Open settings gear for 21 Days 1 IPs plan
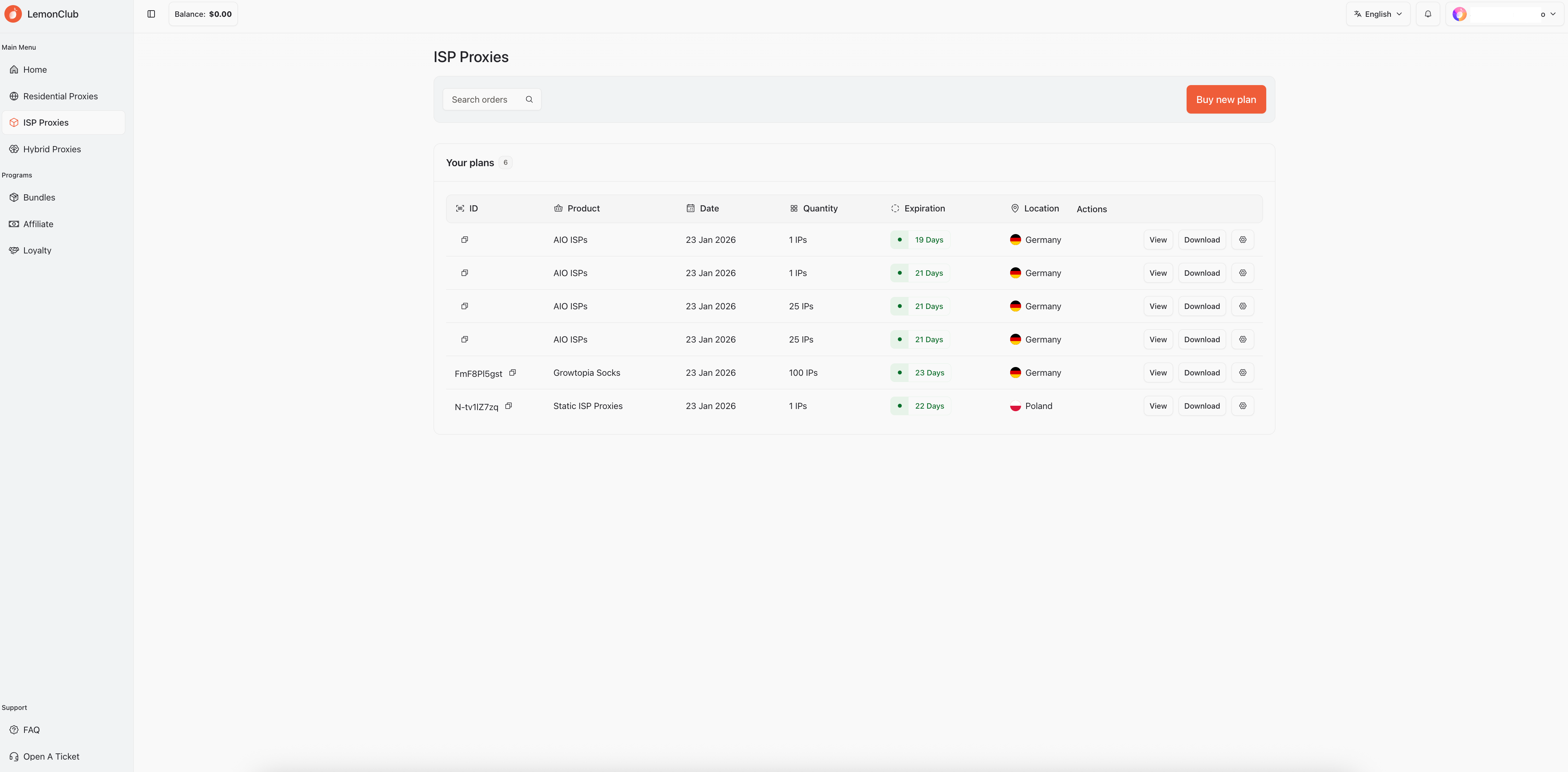Image resolution: width=1568 pixels, height=772 pixels. (x=1243, y=273)
